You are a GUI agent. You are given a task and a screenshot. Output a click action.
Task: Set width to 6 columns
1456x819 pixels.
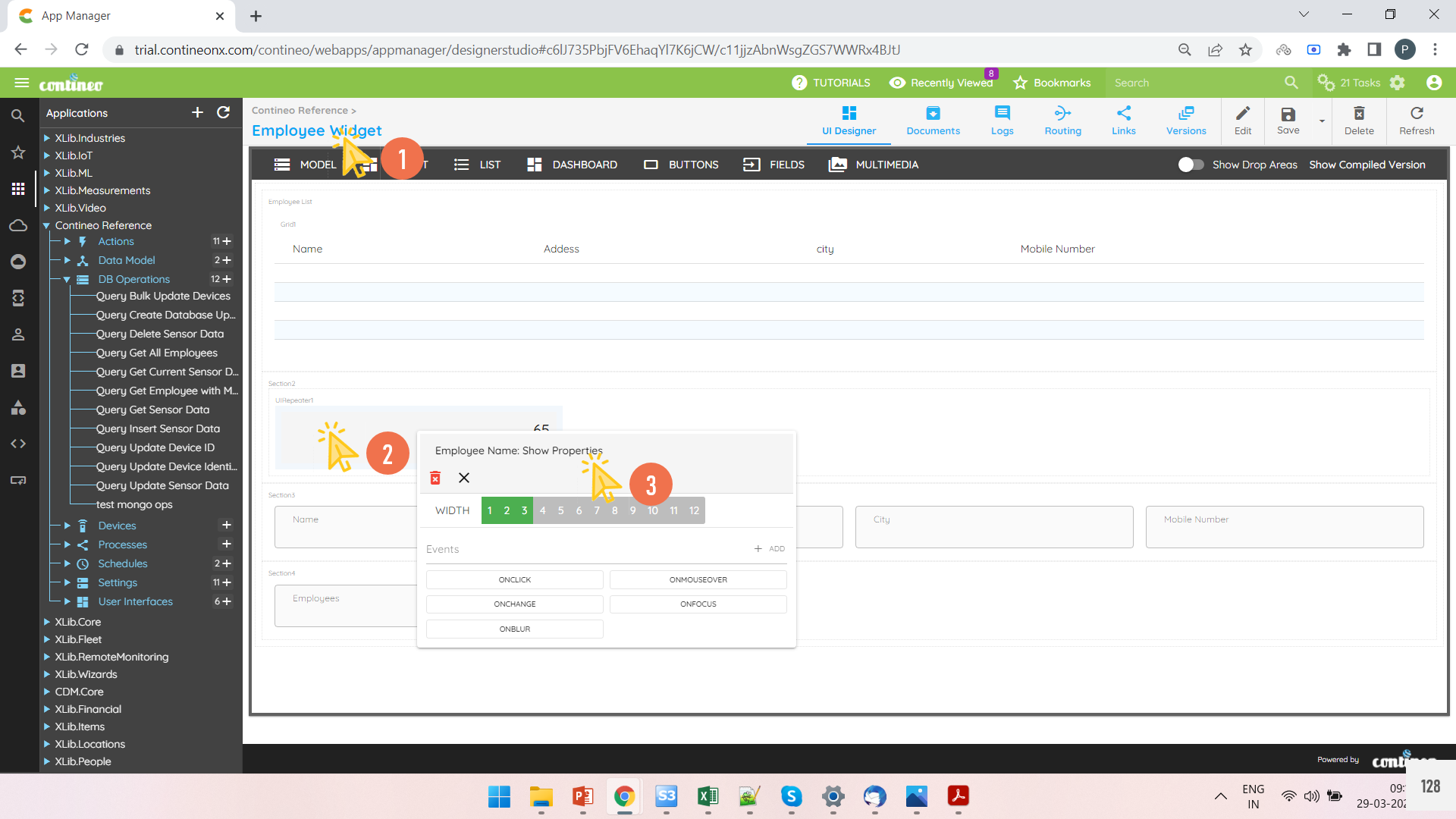click(x=579, y=510)
